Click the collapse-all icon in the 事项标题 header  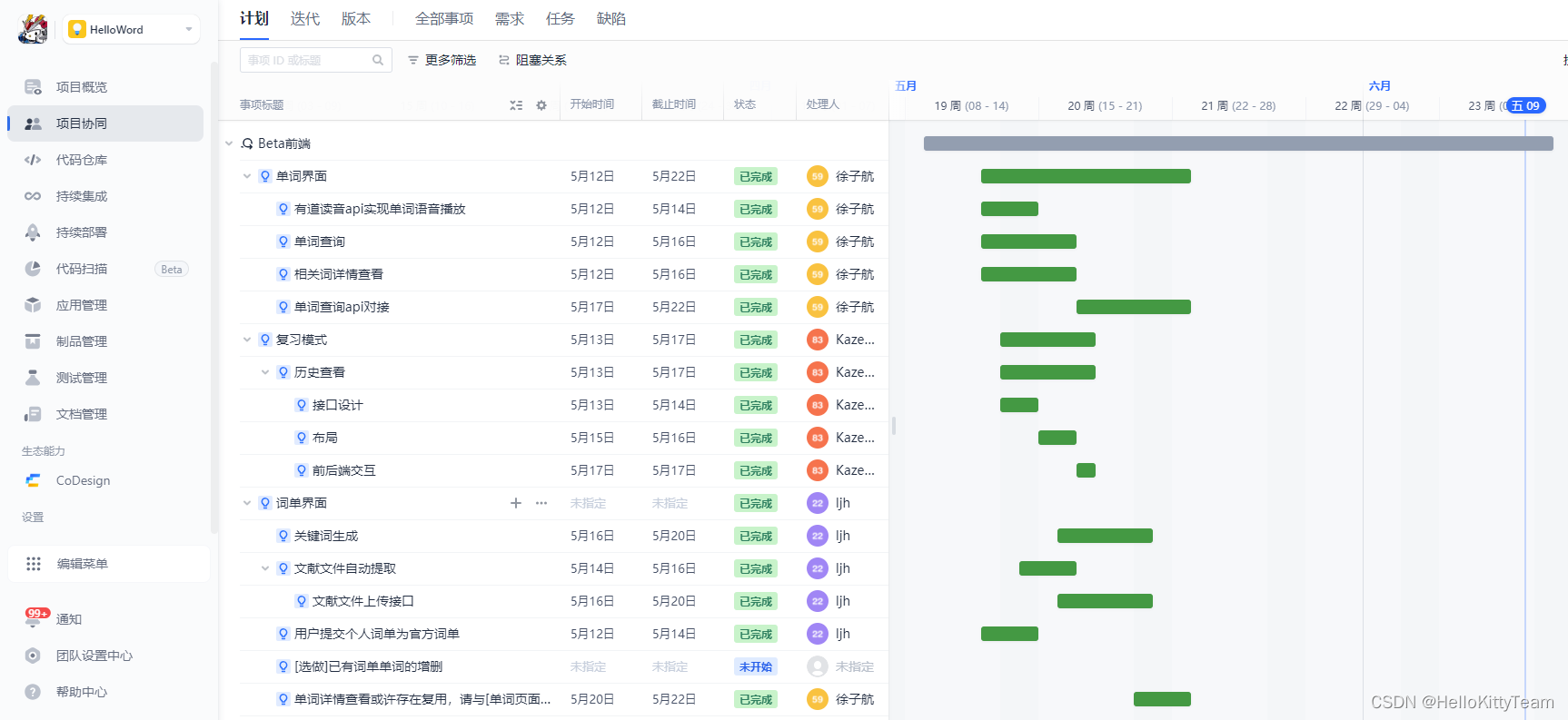pyautogui.click(x=516, y=105)
